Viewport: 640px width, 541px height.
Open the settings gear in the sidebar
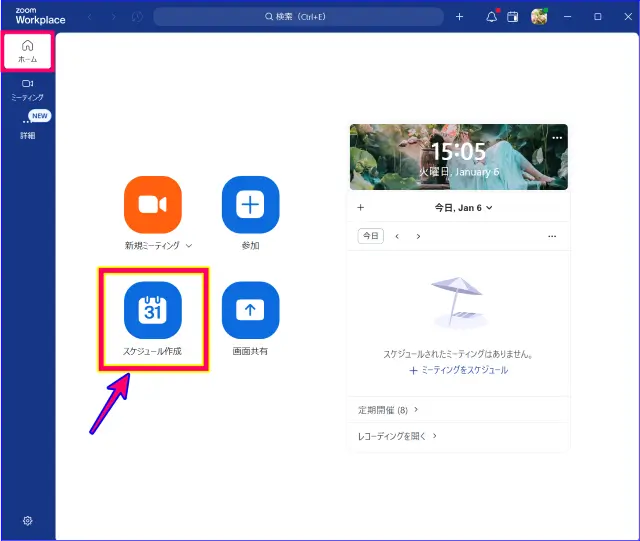(28, 520)
